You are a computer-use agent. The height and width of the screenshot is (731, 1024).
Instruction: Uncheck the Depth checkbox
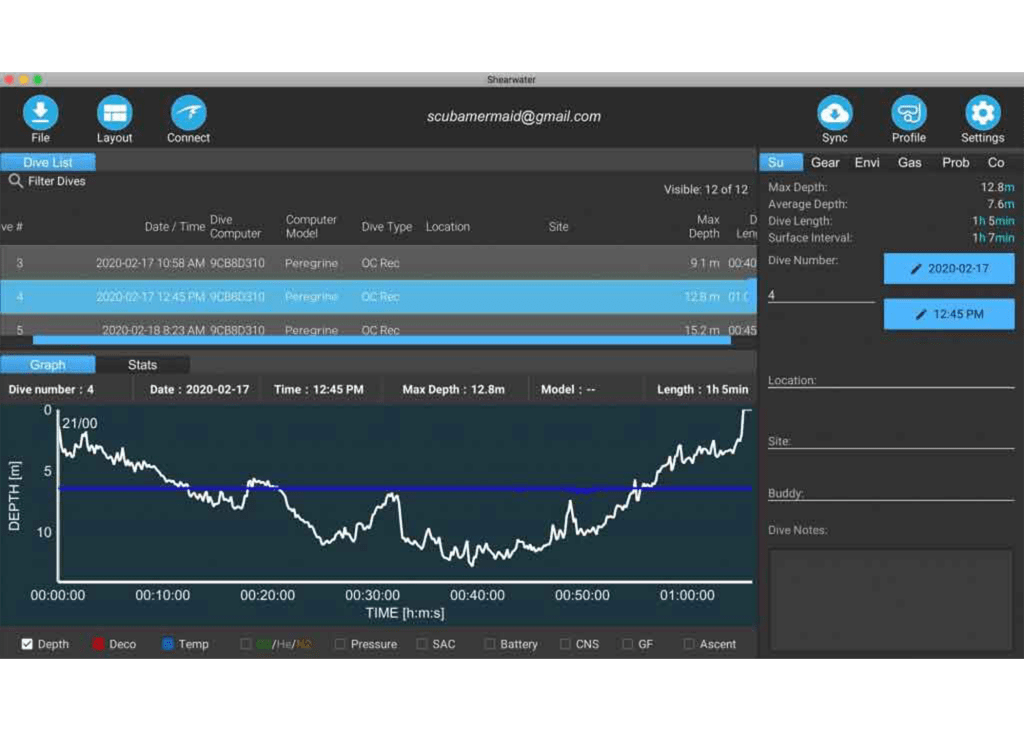coord(27,644)
